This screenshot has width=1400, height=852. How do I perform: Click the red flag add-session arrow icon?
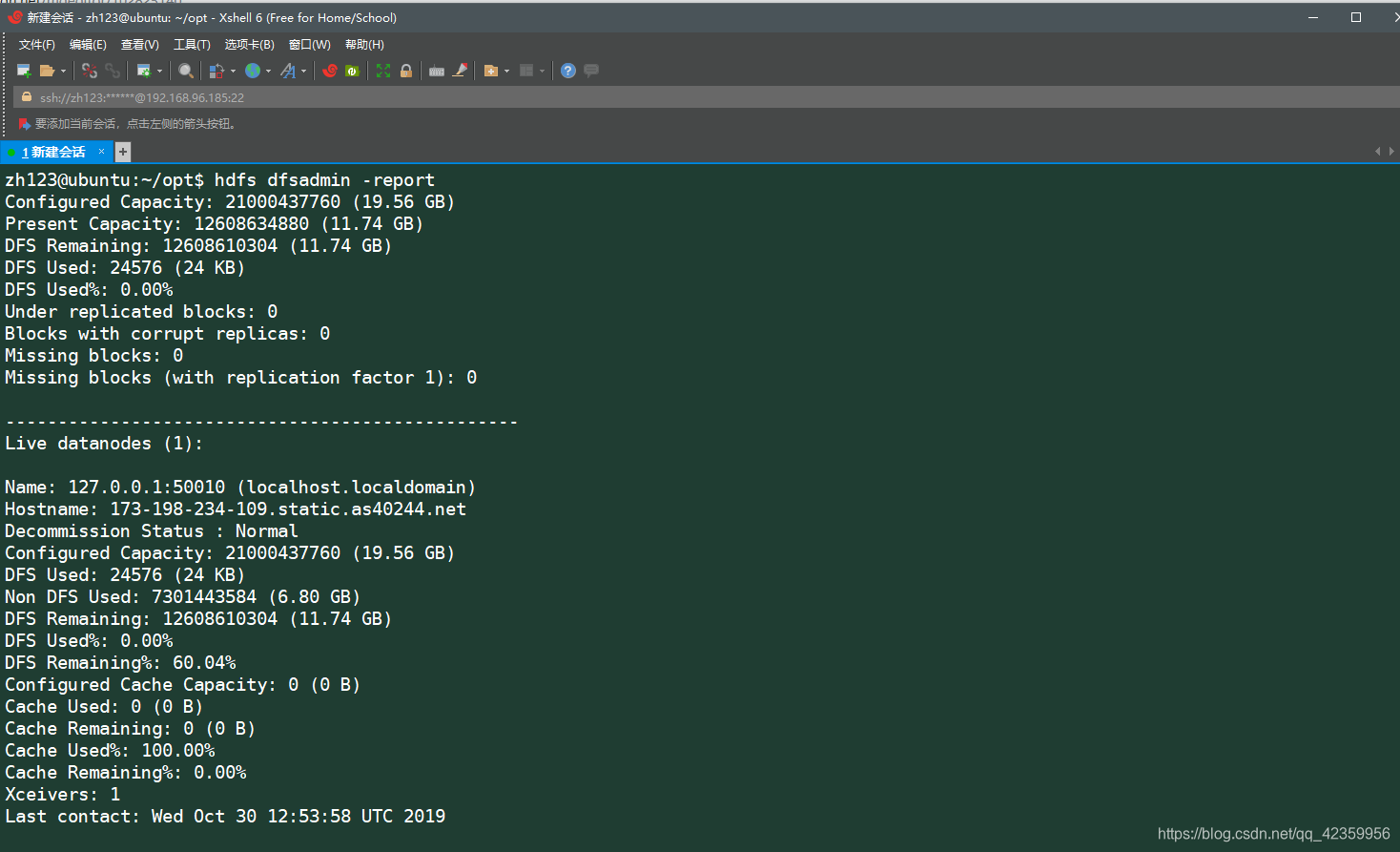pyautogui.click(x=25, y=124)
